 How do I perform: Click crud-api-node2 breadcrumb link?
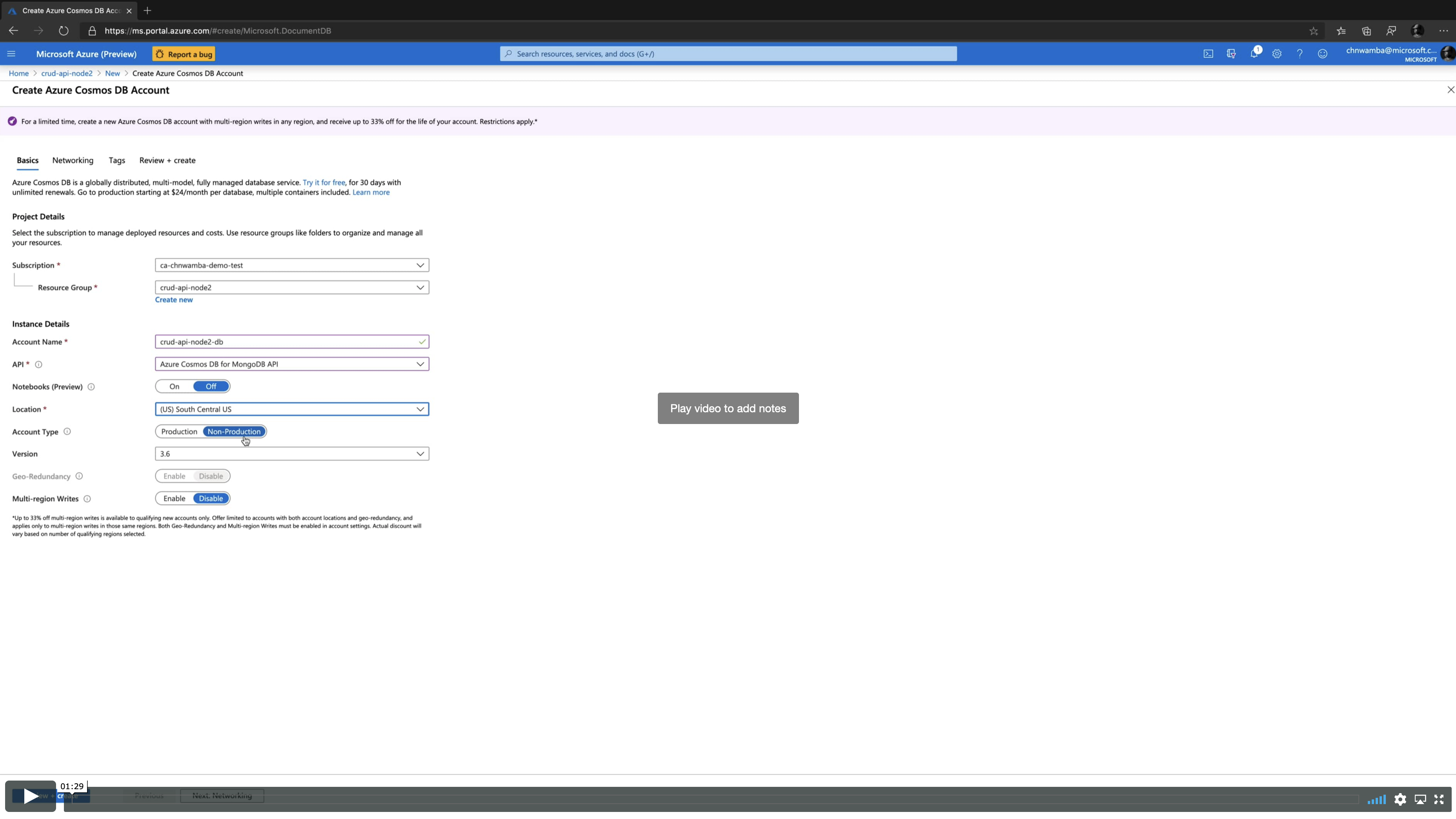tap(67, 73)
